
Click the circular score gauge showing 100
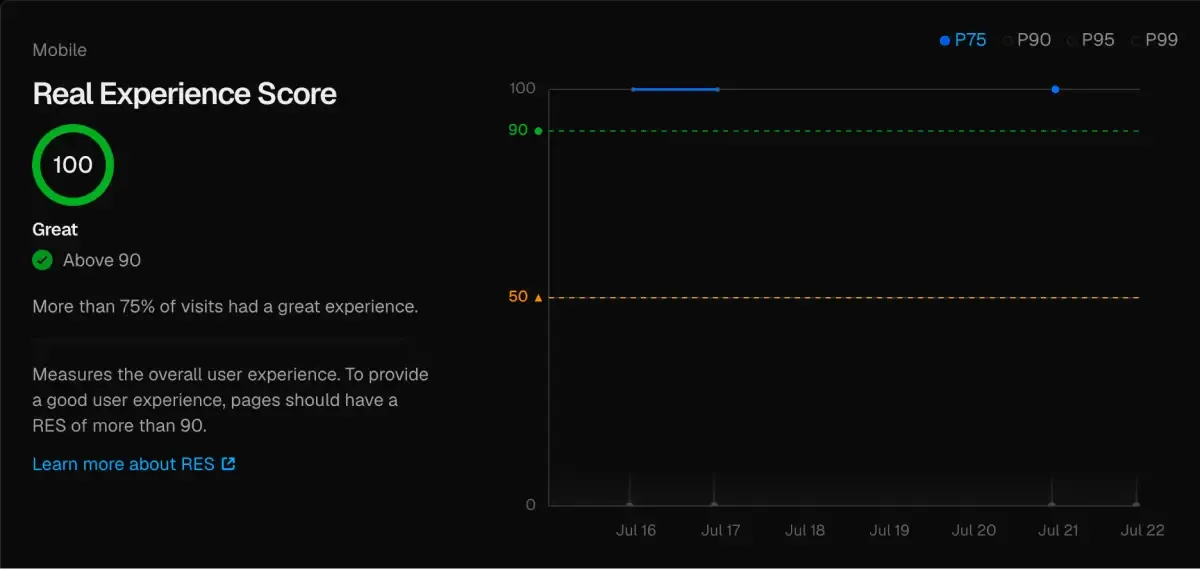pyautogui.click(x=73, y=165)
